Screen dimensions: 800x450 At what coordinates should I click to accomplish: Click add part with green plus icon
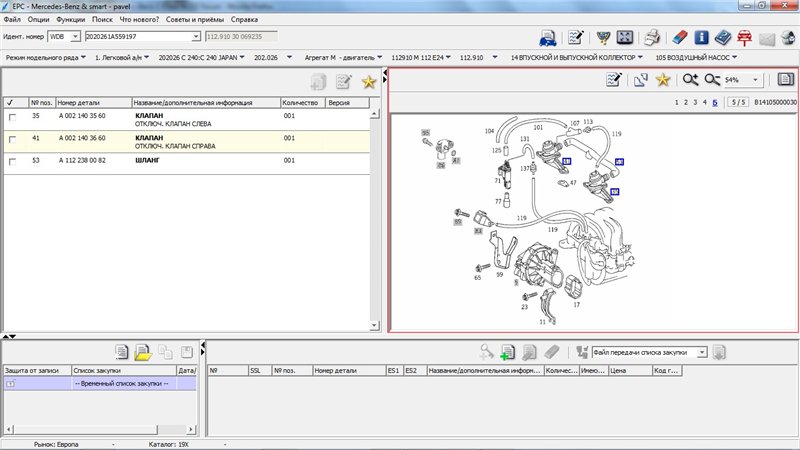[x=508, y=352]
